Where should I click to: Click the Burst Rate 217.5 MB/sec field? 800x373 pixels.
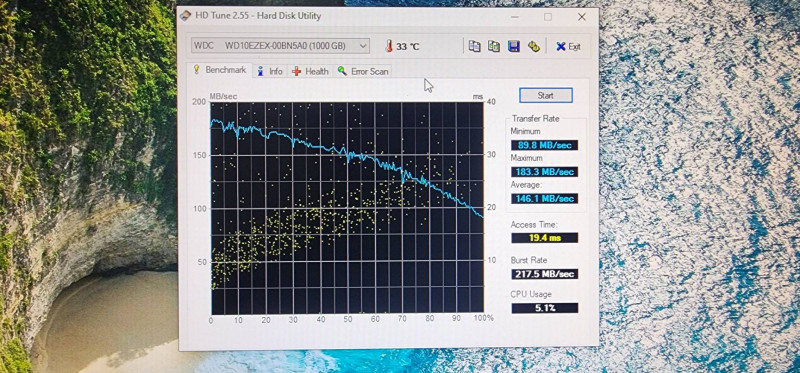(544, 274)
